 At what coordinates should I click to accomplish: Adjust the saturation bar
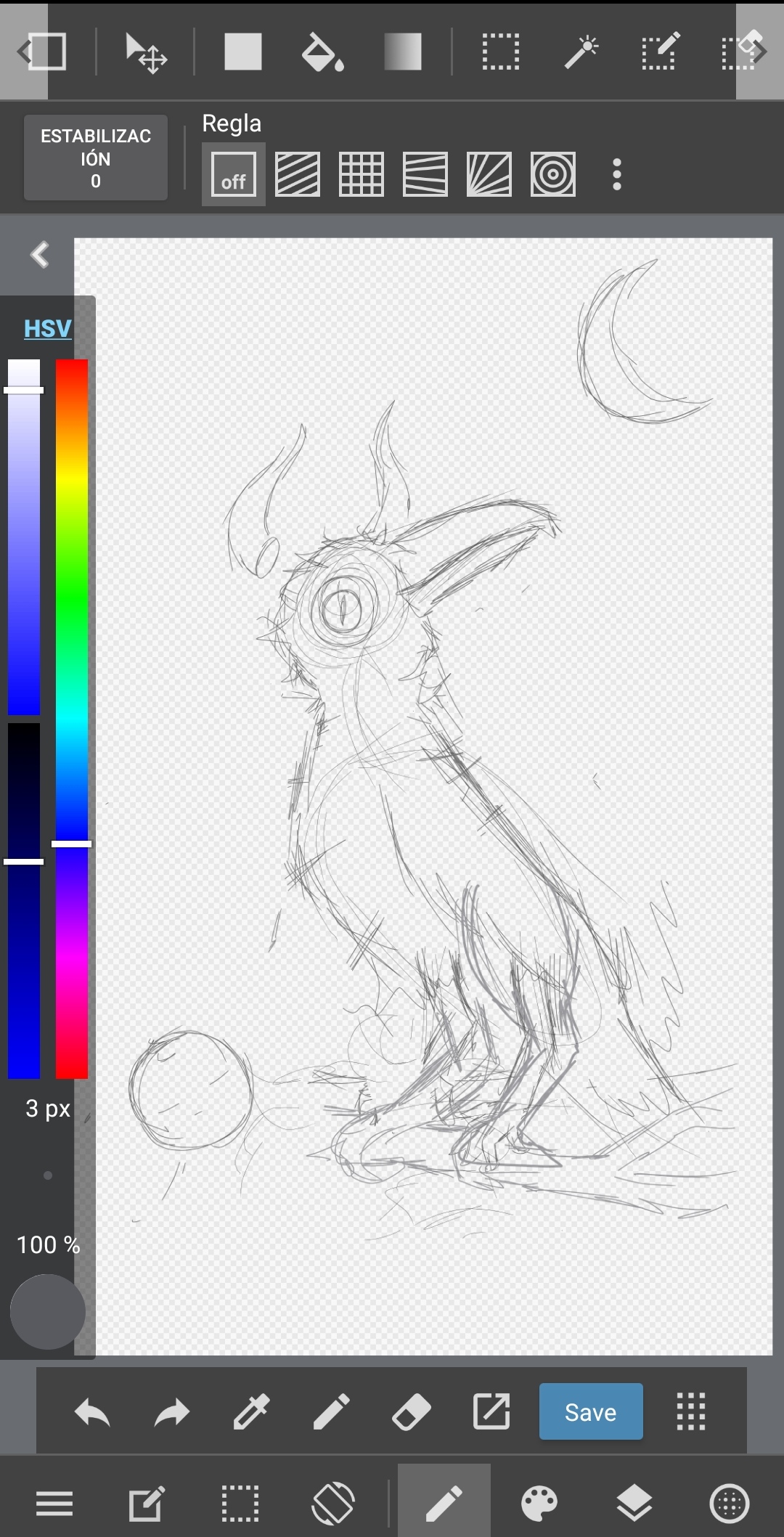pyautogui.click(x=24, y=537)
